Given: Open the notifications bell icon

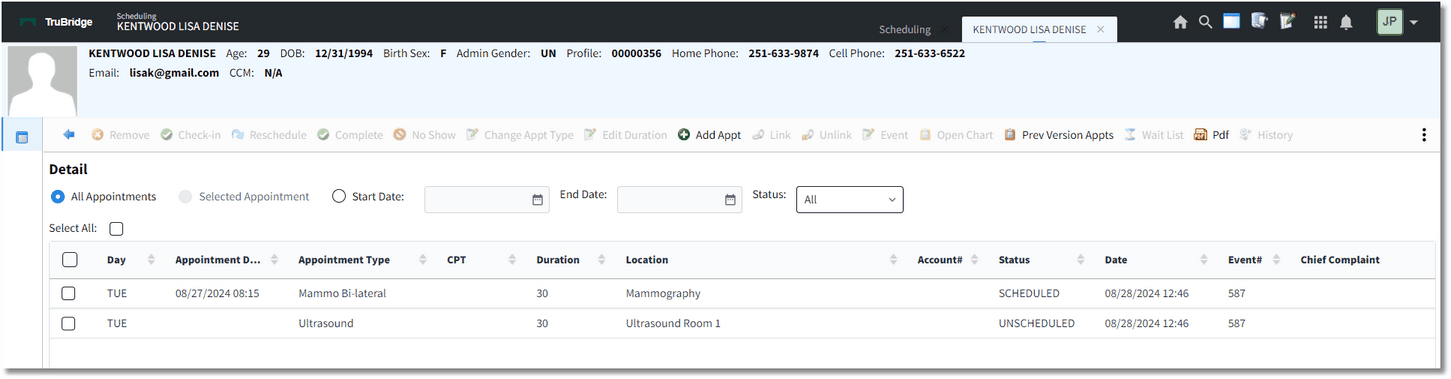Looking at the screenshot, I should click(x=1346, y=22).
